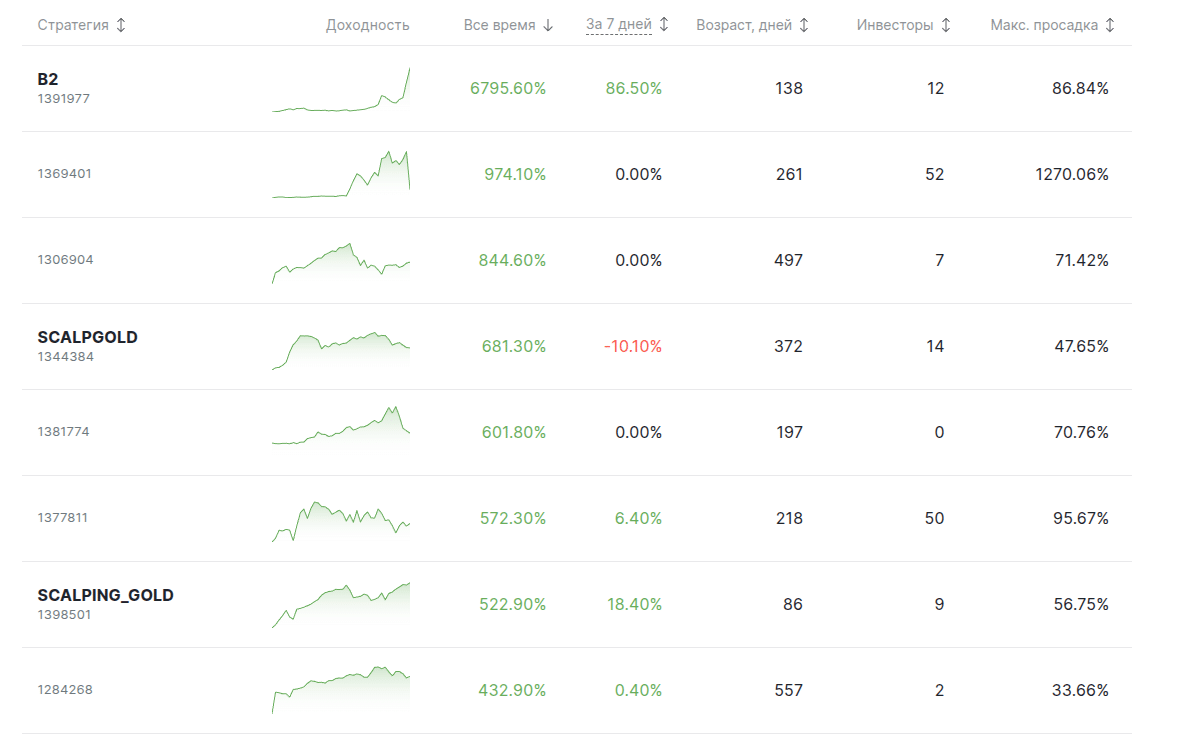Open the SCALPGOLD strategy
The image size is (1182, 738).
(87, 337)
